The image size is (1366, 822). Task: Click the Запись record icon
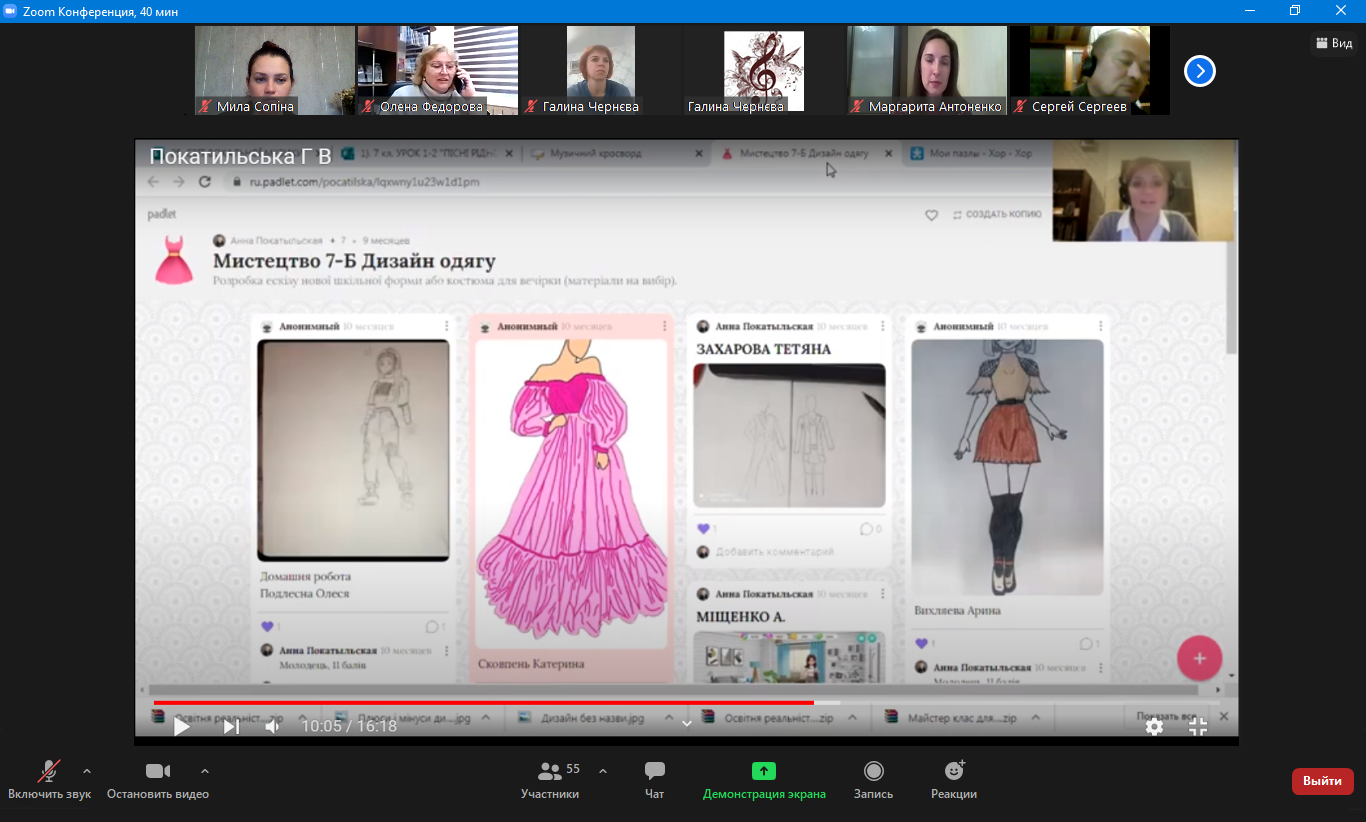(x=873, y=771)
